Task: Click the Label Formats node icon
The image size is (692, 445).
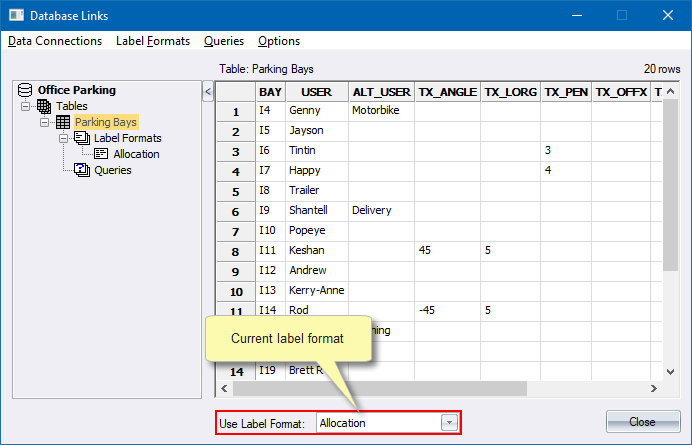Action: (x=82, y=138)
